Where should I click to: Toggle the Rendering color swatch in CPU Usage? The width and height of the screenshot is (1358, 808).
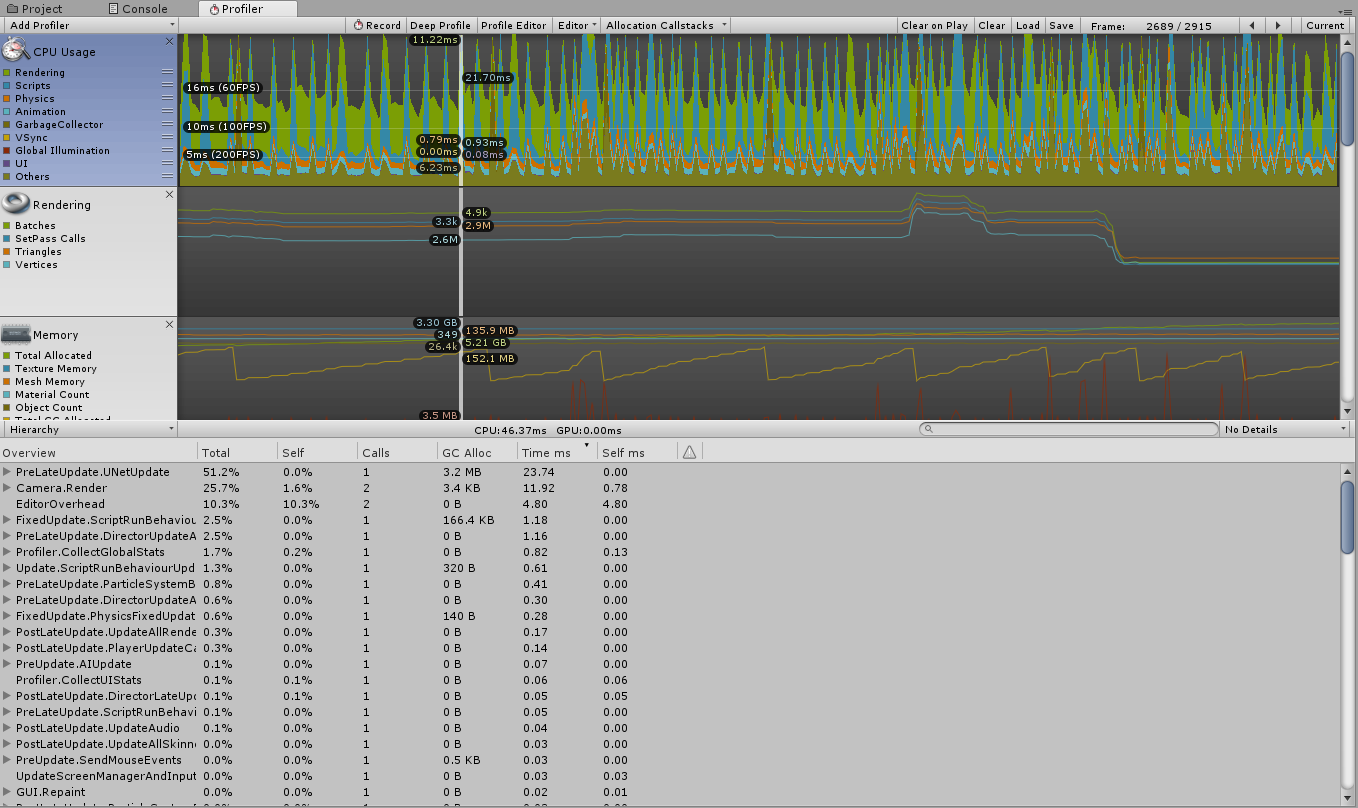pos(7,73)
